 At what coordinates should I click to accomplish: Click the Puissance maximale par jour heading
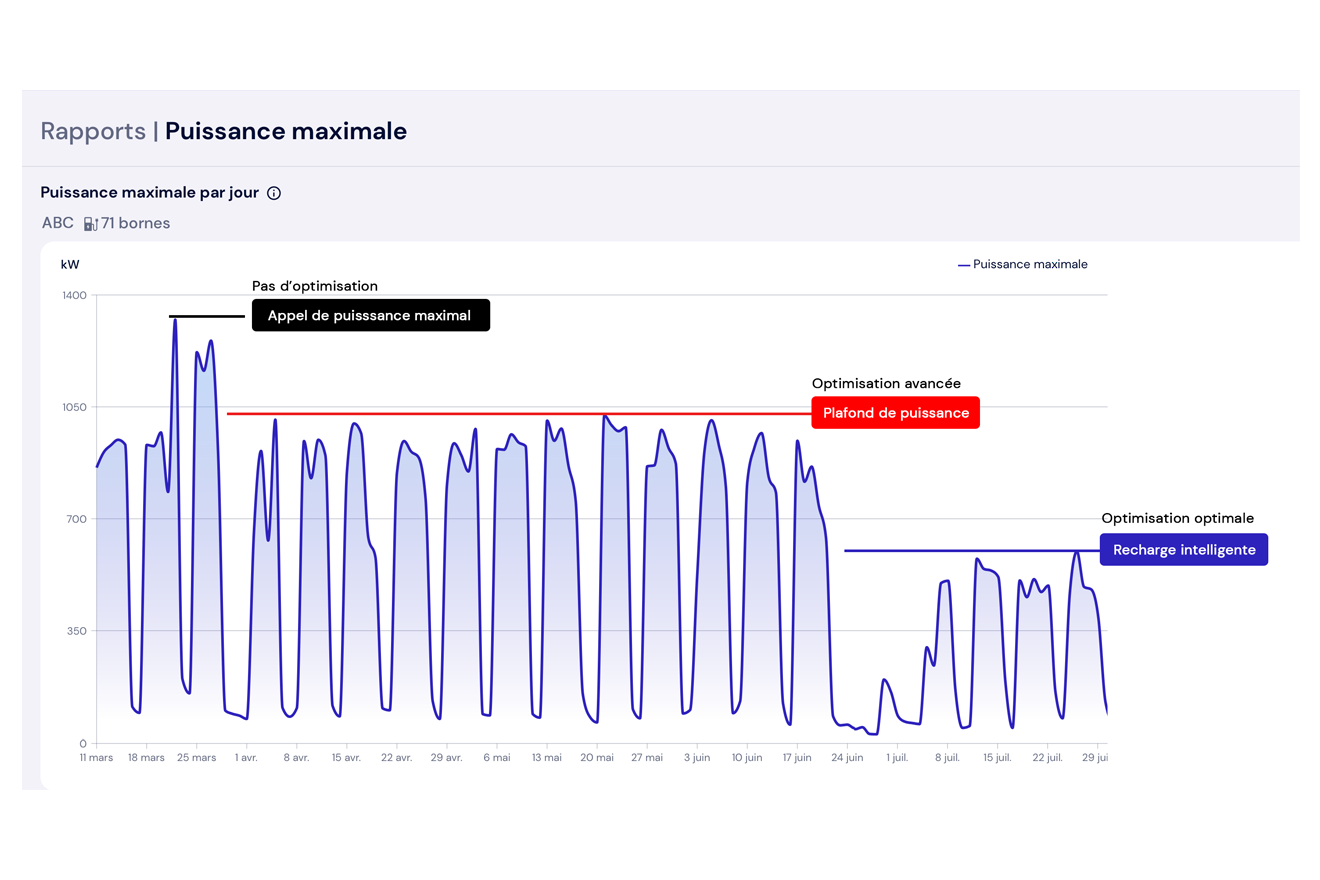150,192
